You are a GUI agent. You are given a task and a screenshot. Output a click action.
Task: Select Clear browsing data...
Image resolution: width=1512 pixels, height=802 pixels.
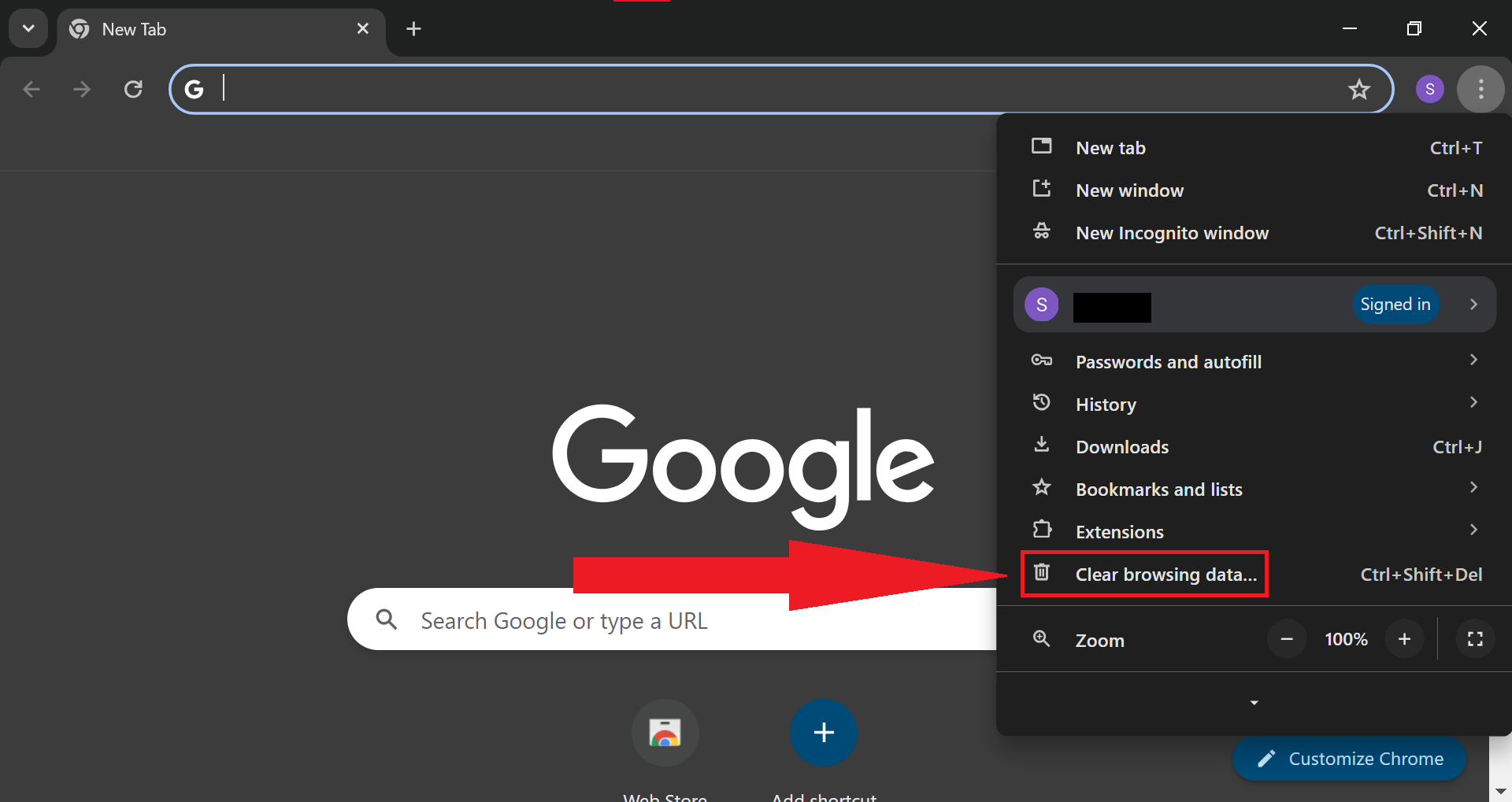click(x=1254, y=575)
